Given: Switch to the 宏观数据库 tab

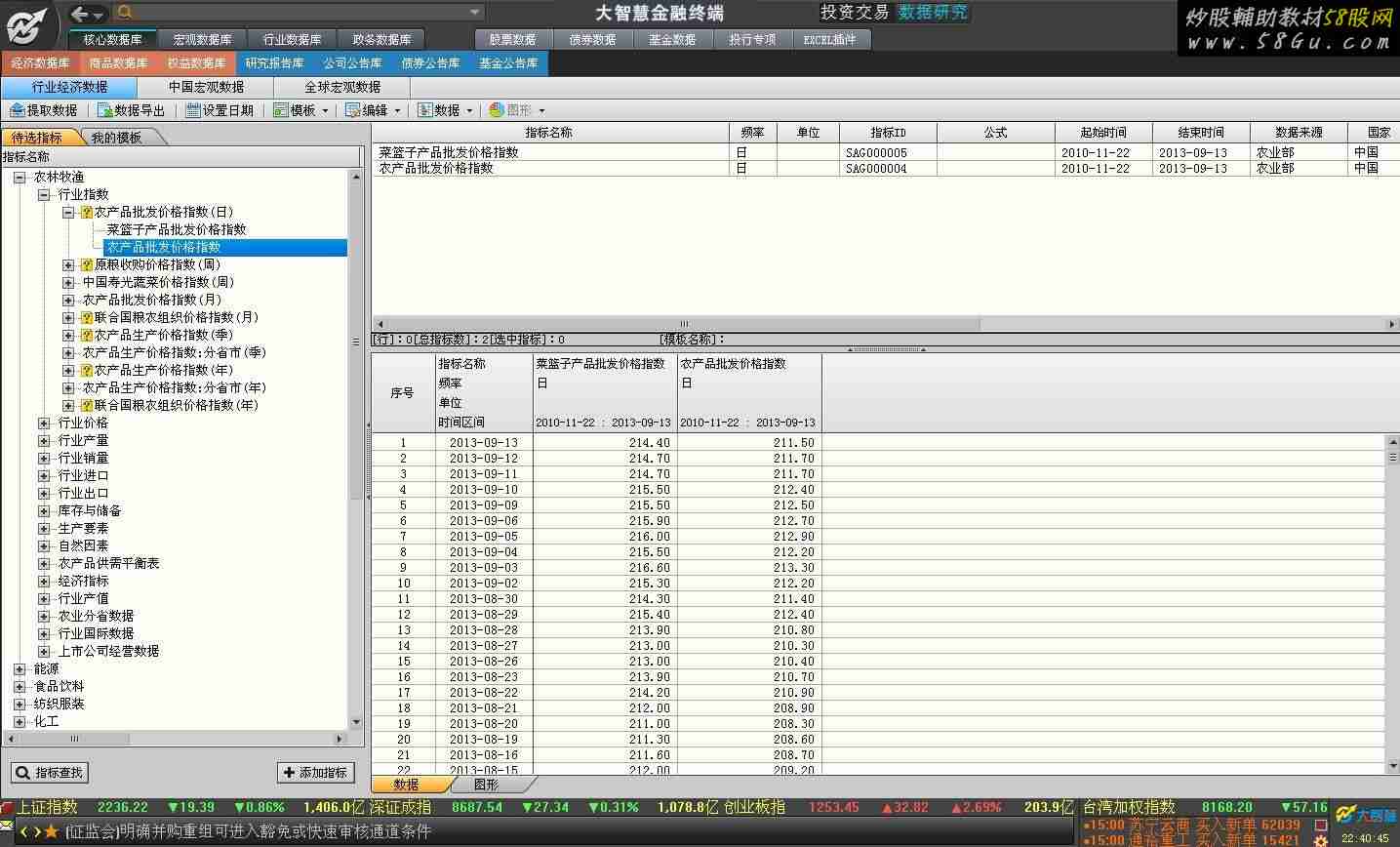Looking at the screenshot, I should pyautogui.click(x=202, y=40).
